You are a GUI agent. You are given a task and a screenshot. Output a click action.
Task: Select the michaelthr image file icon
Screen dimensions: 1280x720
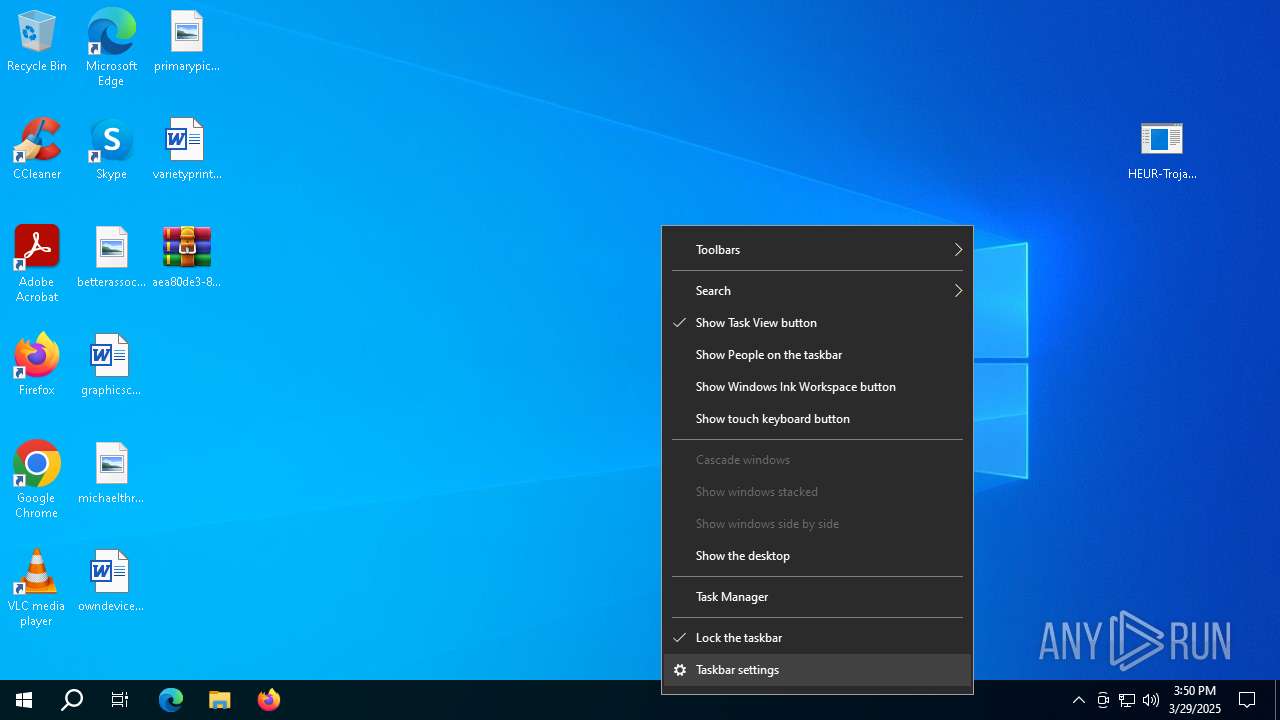pyautogui.click(x=111, y=474)
